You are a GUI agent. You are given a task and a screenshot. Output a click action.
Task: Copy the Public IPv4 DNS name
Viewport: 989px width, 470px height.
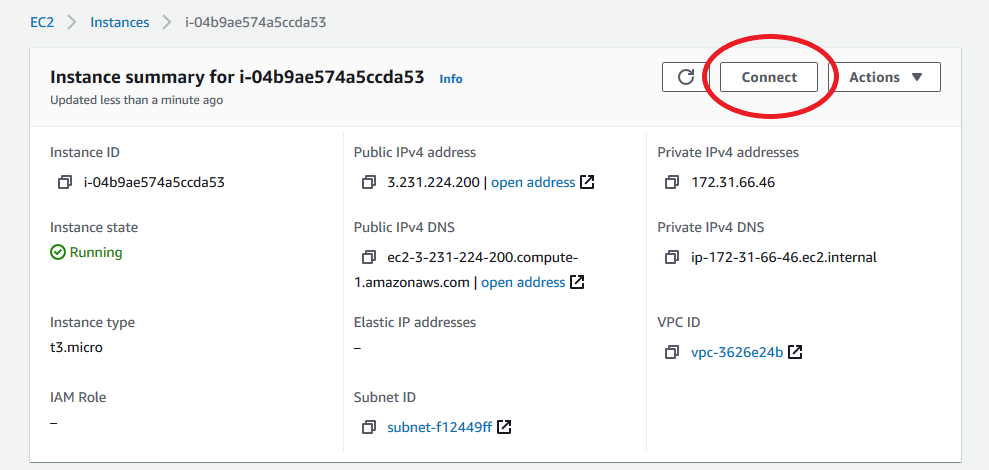click(x=369, y=258)
